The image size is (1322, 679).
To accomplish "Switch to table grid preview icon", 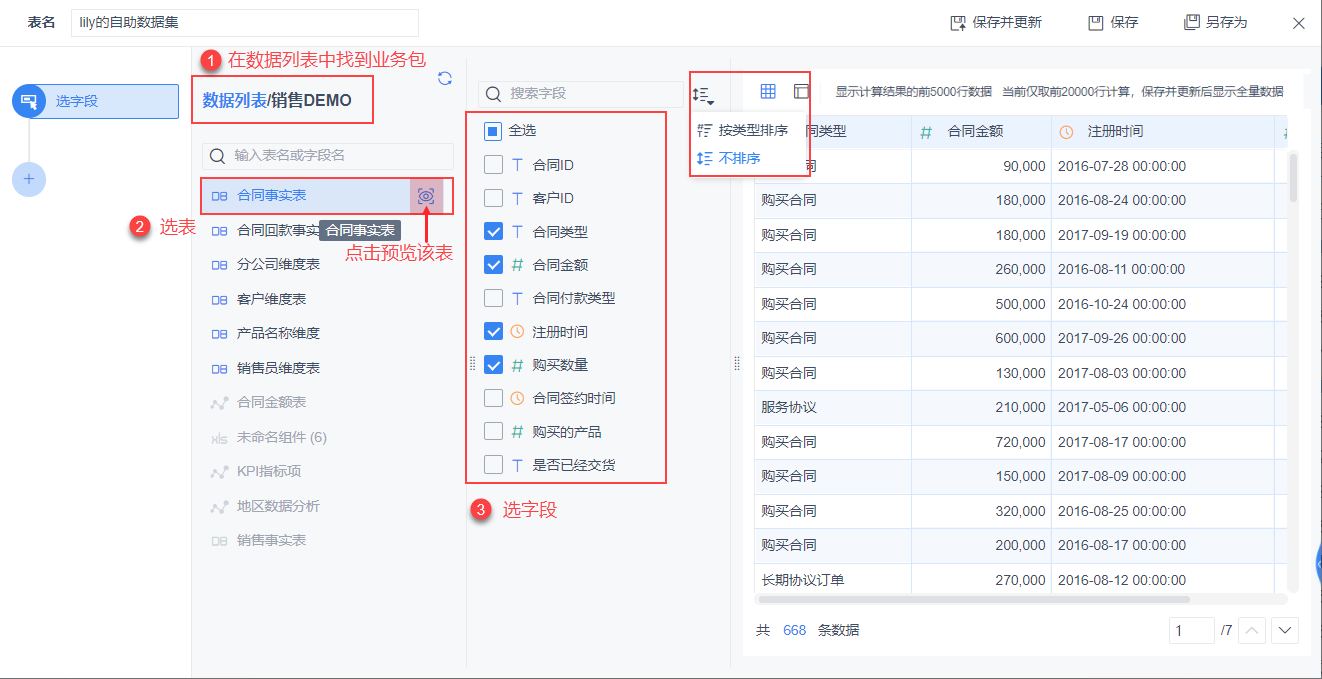I will pyautogui.click(x=768, y=91).
